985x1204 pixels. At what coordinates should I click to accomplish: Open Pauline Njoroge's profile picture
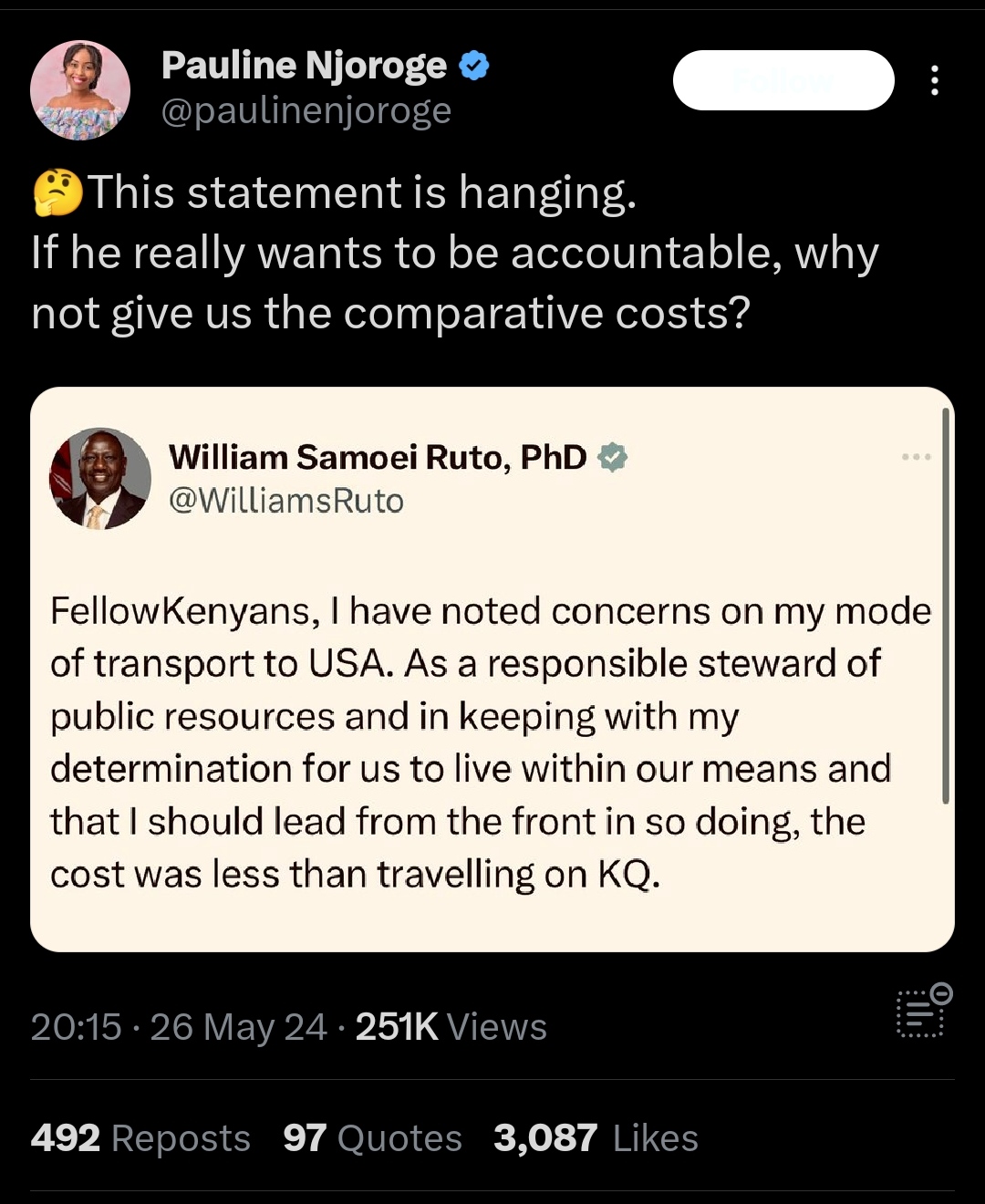[x=80, y=90]
